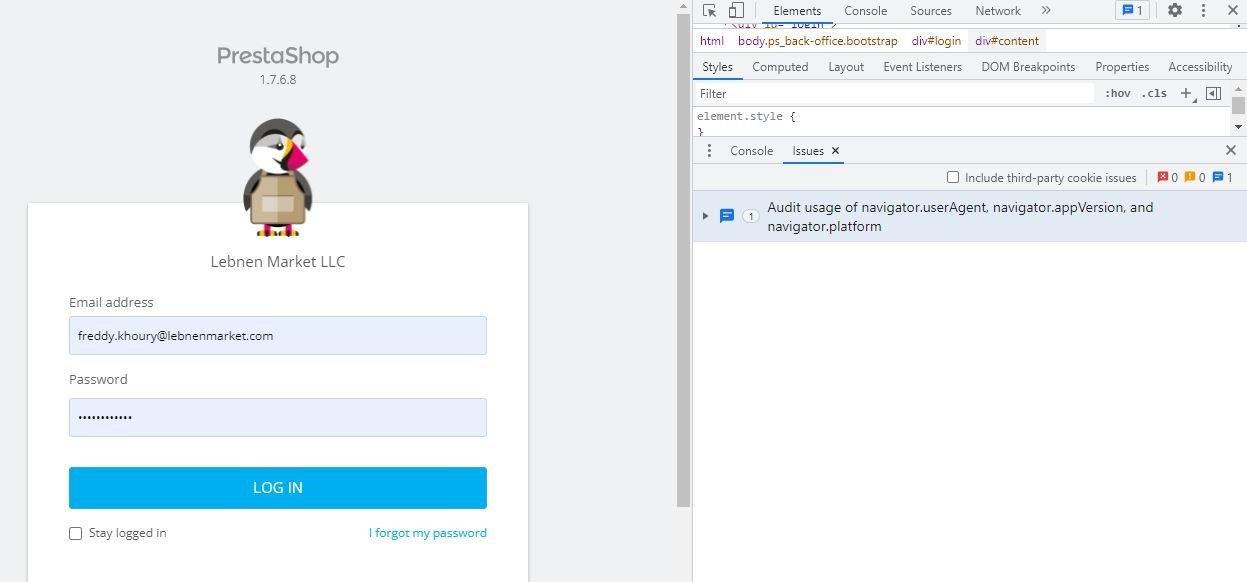Close the DevTools panel

[x=1231, y=11]
